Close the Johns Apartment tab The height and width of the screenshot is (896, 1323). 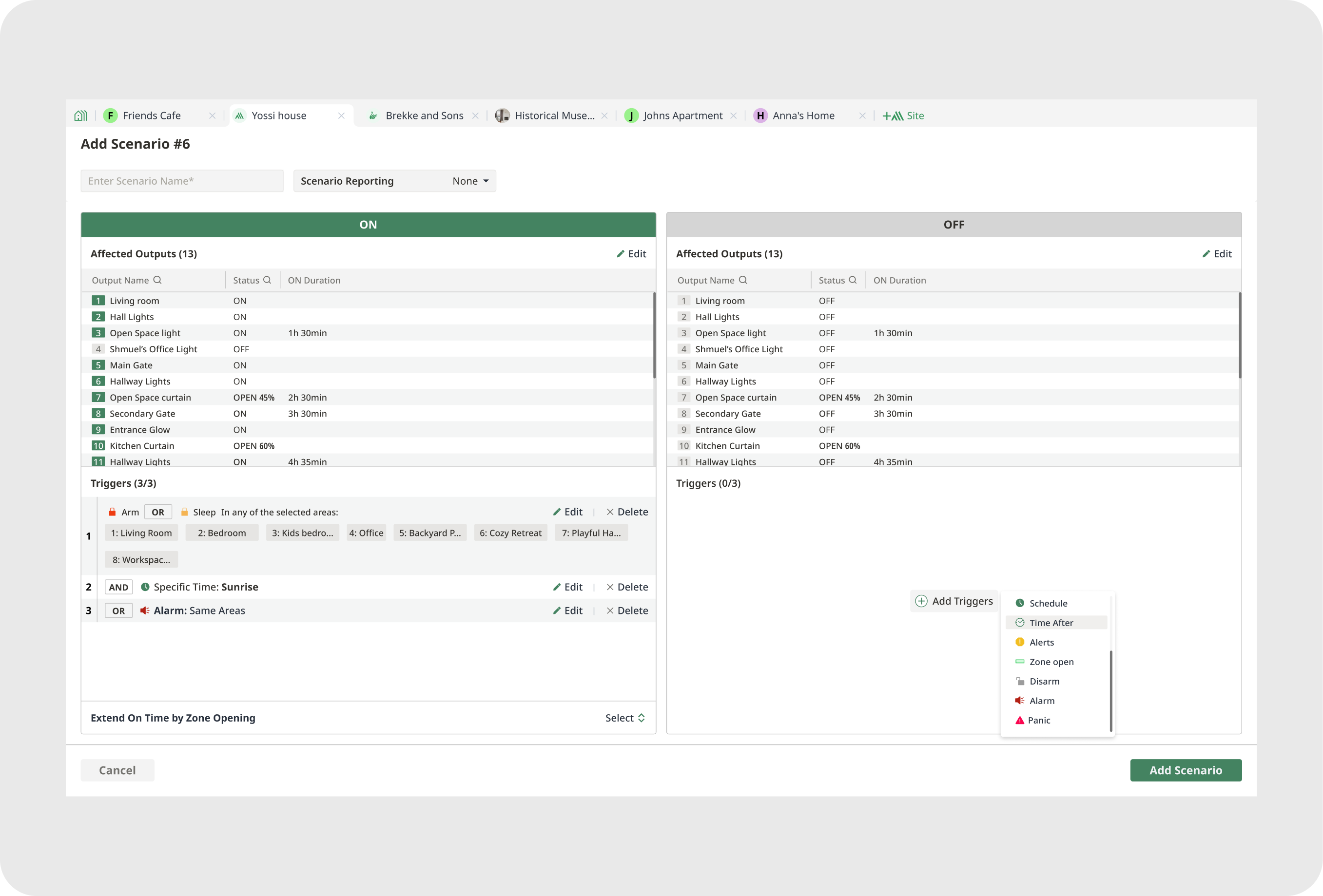pos(734,115)
